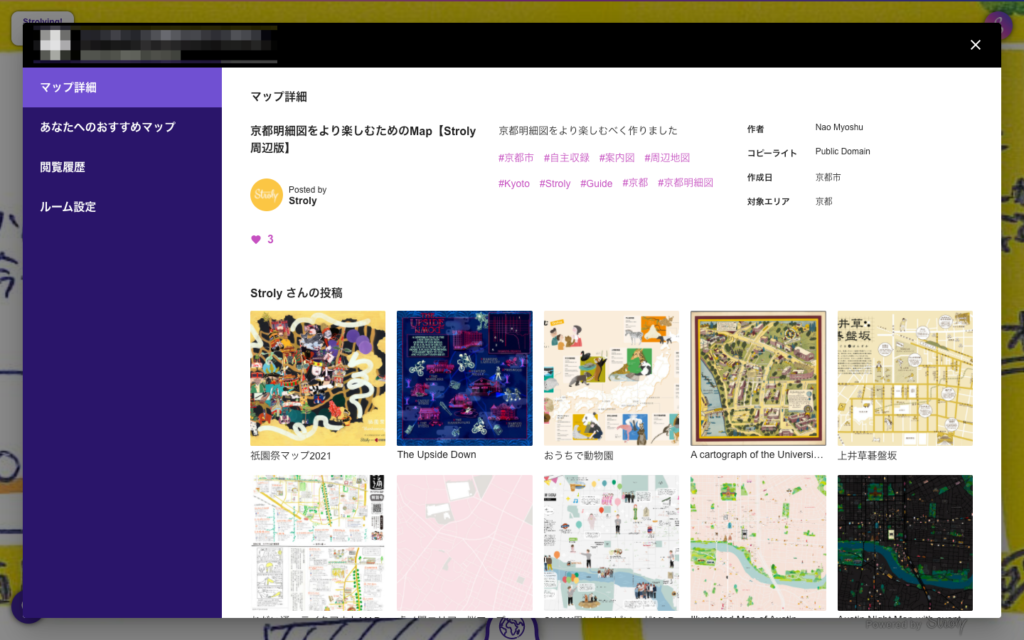Screen dimensions: 1024x640
Task: Go to ルーム設定 in sidebar
Action: [122, 207]
